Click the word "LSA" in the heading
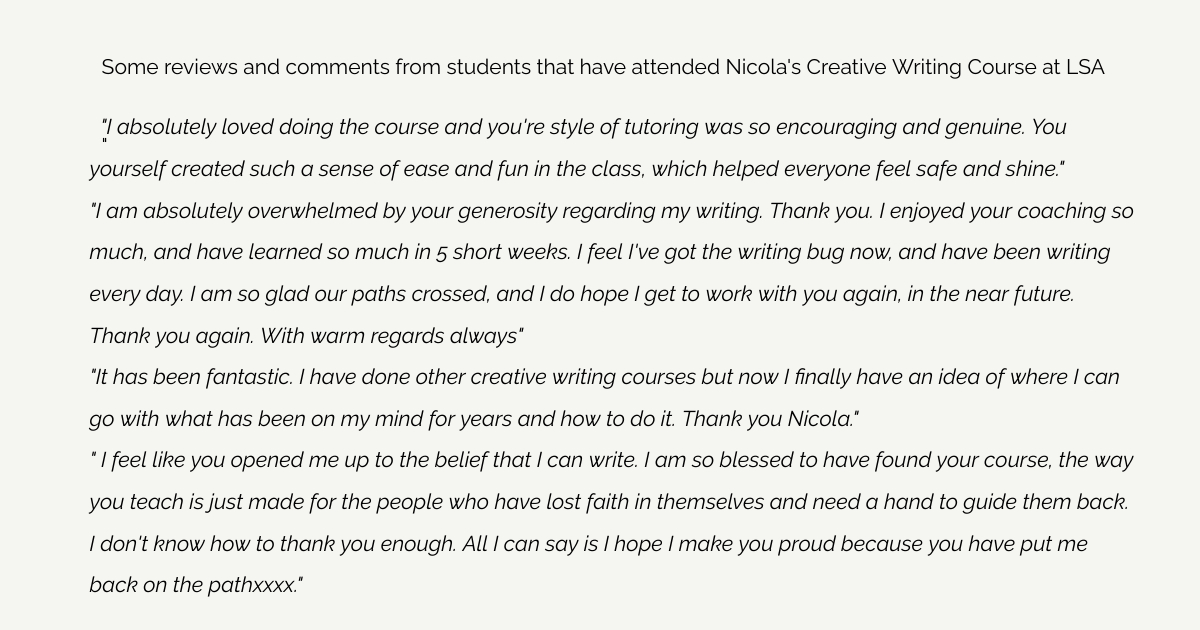This screenshot has height=630, width=1200. (1084, 68)
